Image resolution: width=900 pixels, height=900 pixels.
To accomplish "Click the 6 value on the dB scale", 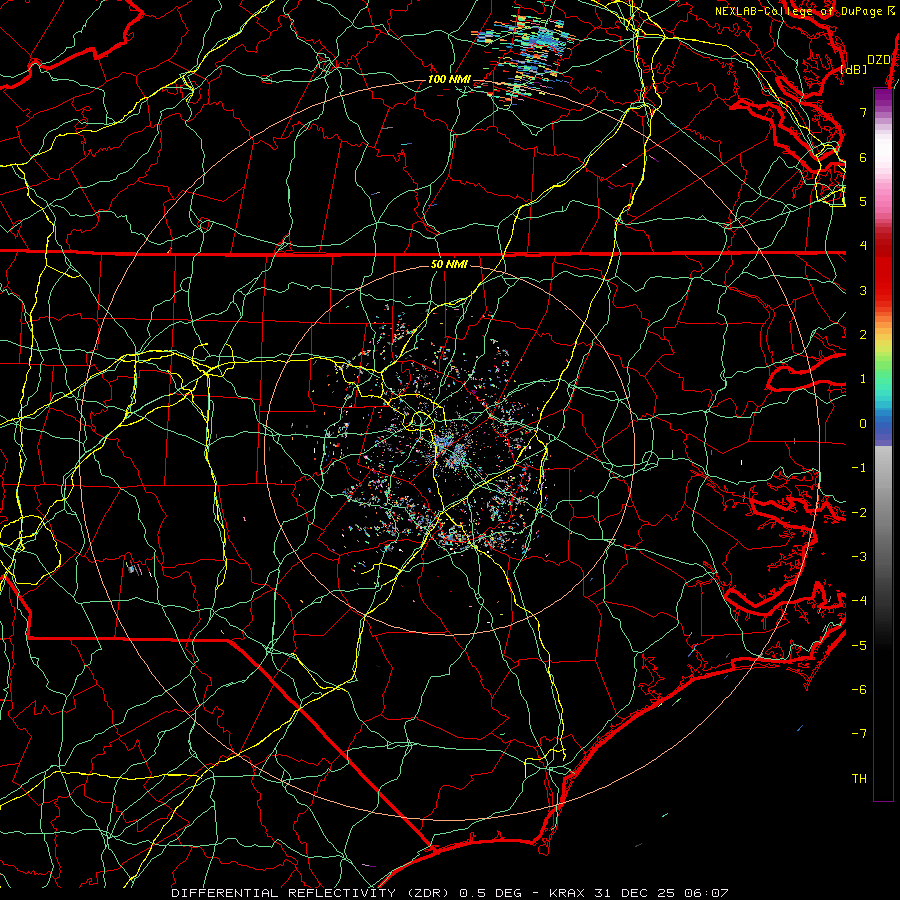I will click(x=863, y=157).
